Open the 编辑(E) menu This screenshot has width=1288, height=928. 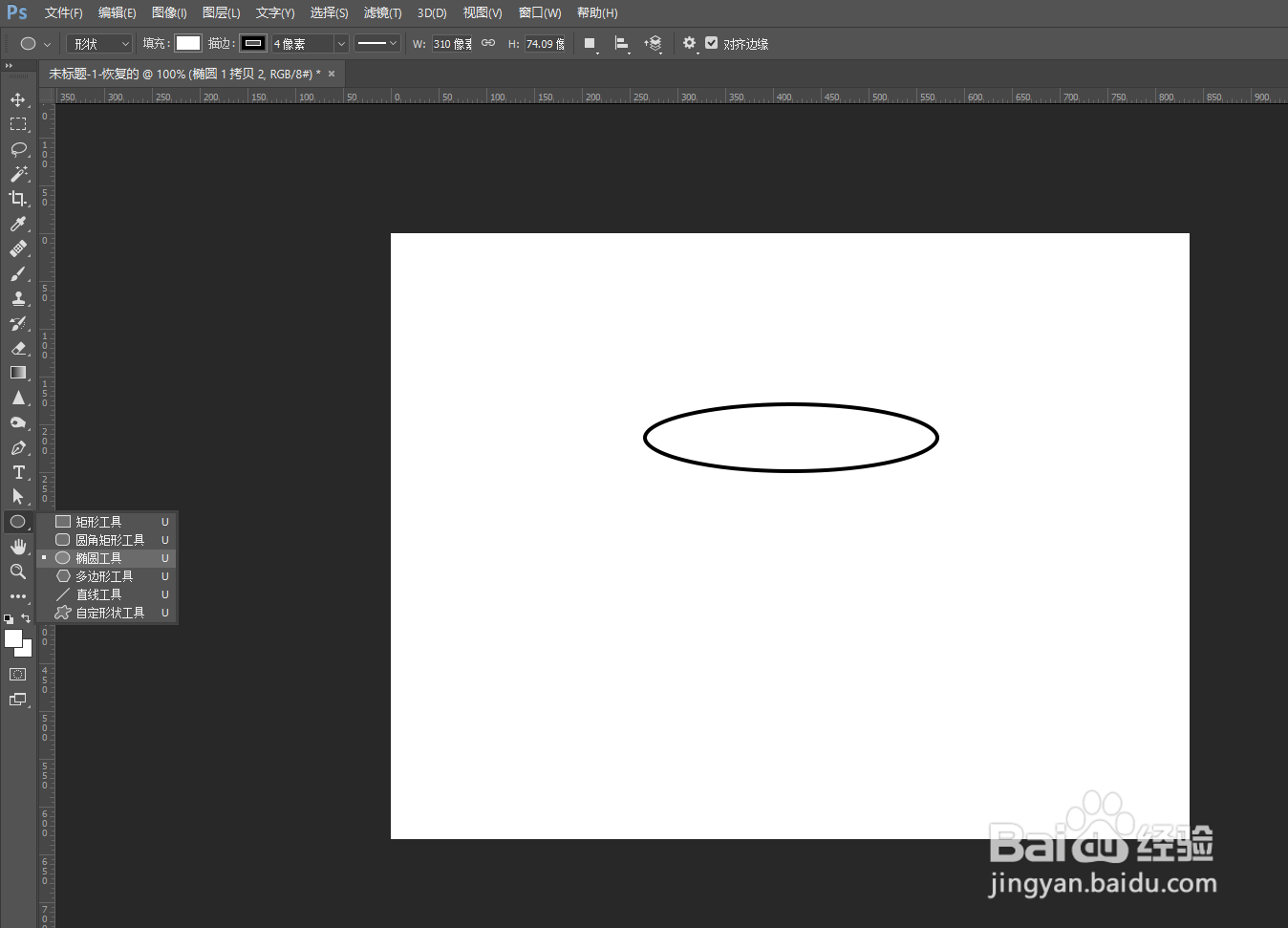point(117,13)
